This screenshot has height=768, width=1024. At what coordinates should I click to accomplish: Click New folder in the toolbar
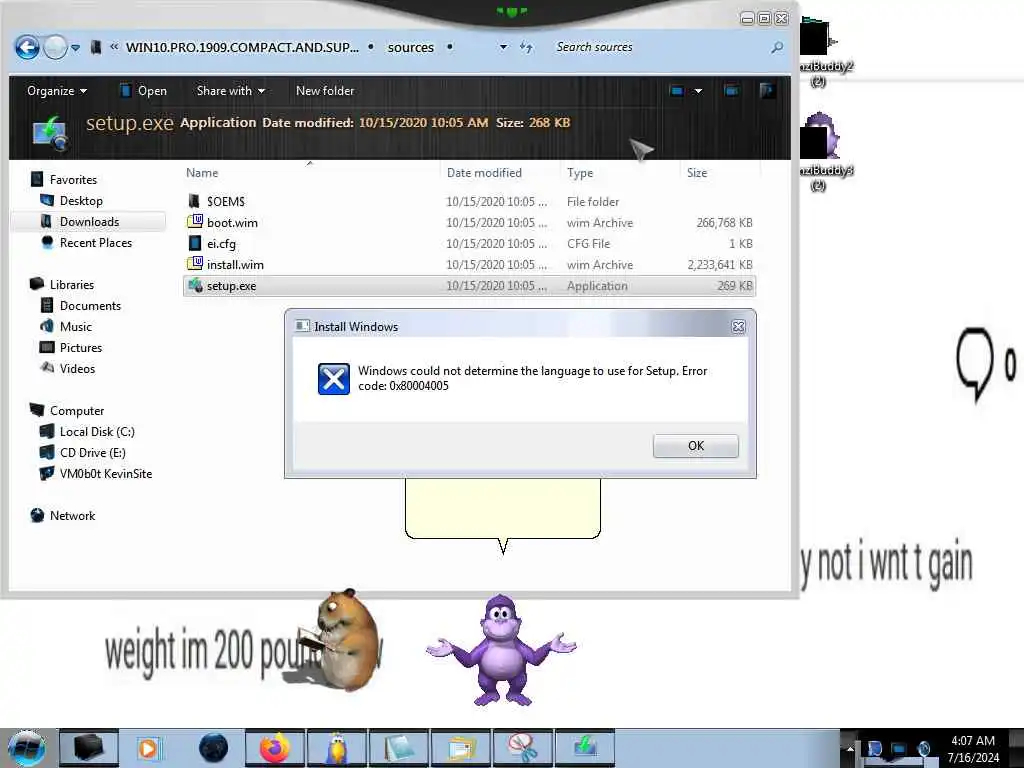(325, 91)
